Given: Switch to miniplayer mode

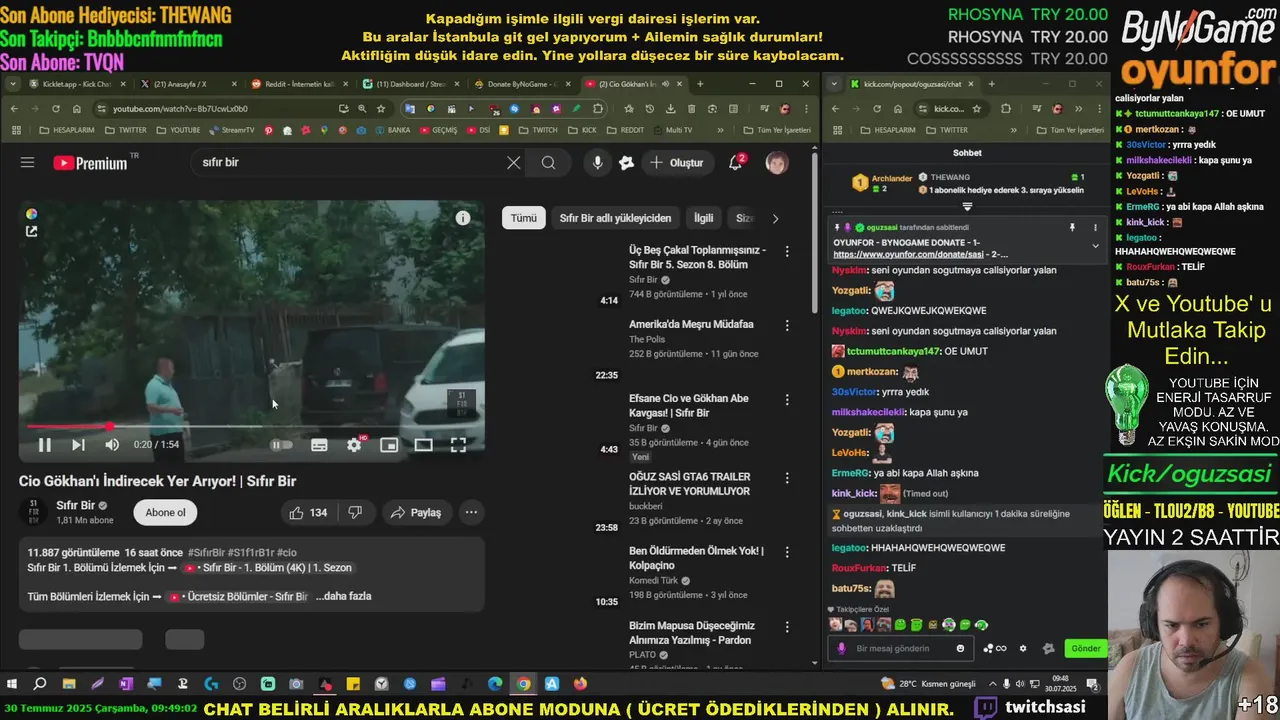Looking at the screenshot, I should pyautogui.click(x=389, y=445).
